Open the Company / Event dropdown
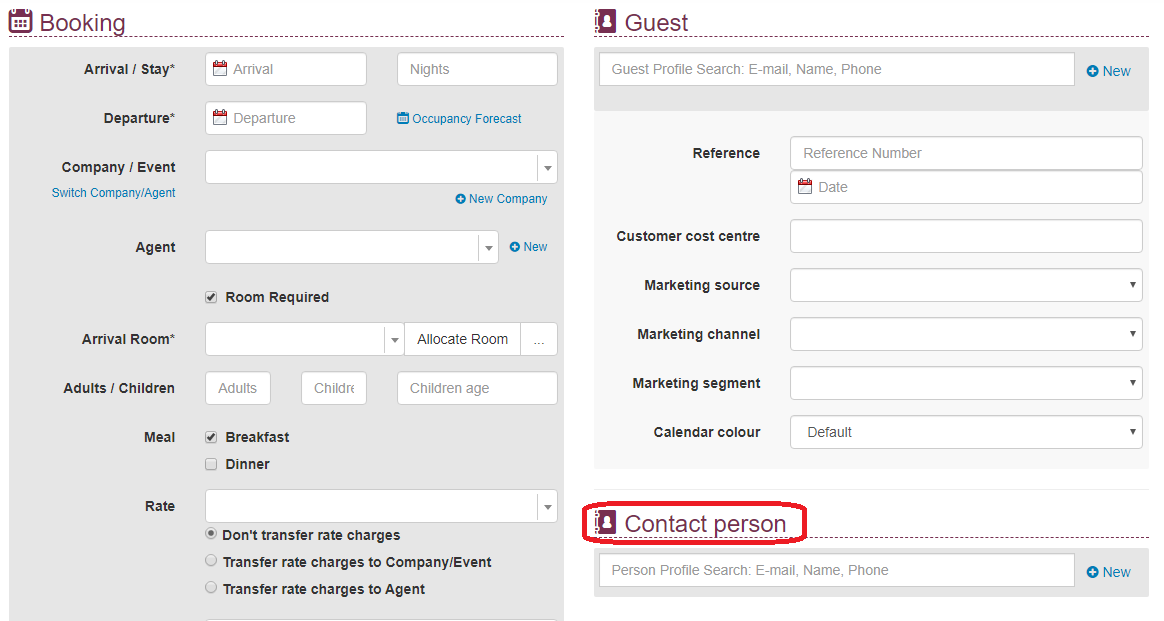 (547, 167)
